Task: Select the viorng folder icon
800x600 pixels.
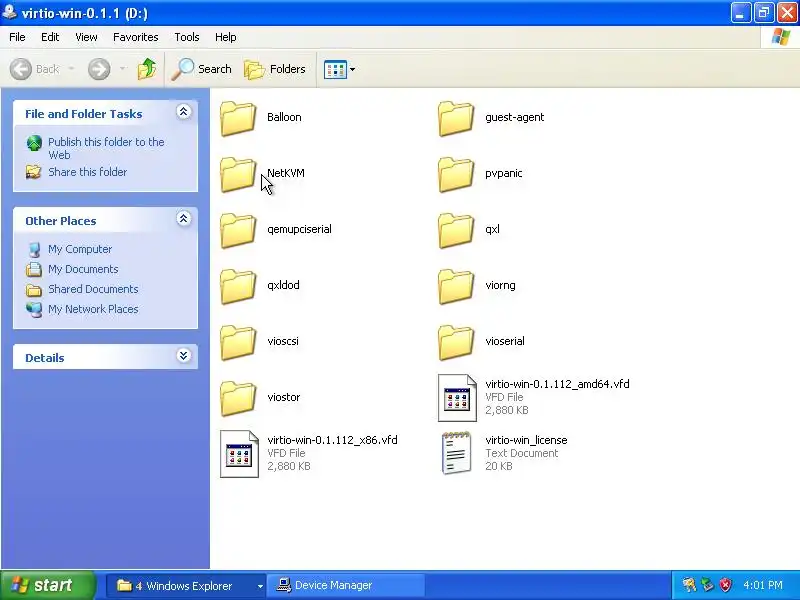Action: [x=456, y=287]
